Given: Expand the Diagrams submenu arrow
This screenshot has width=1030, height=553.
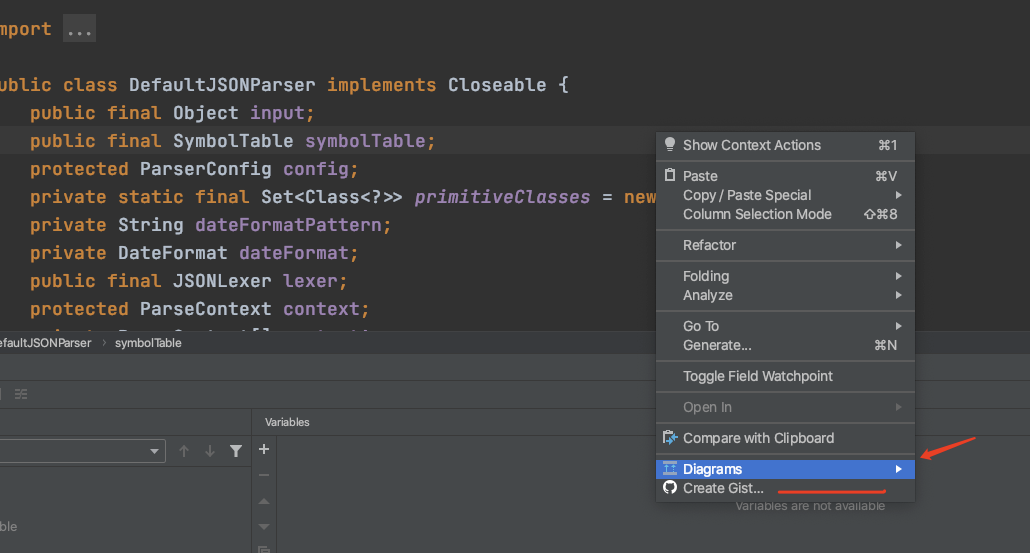Looking at the screenshot, I should point(898,469).
